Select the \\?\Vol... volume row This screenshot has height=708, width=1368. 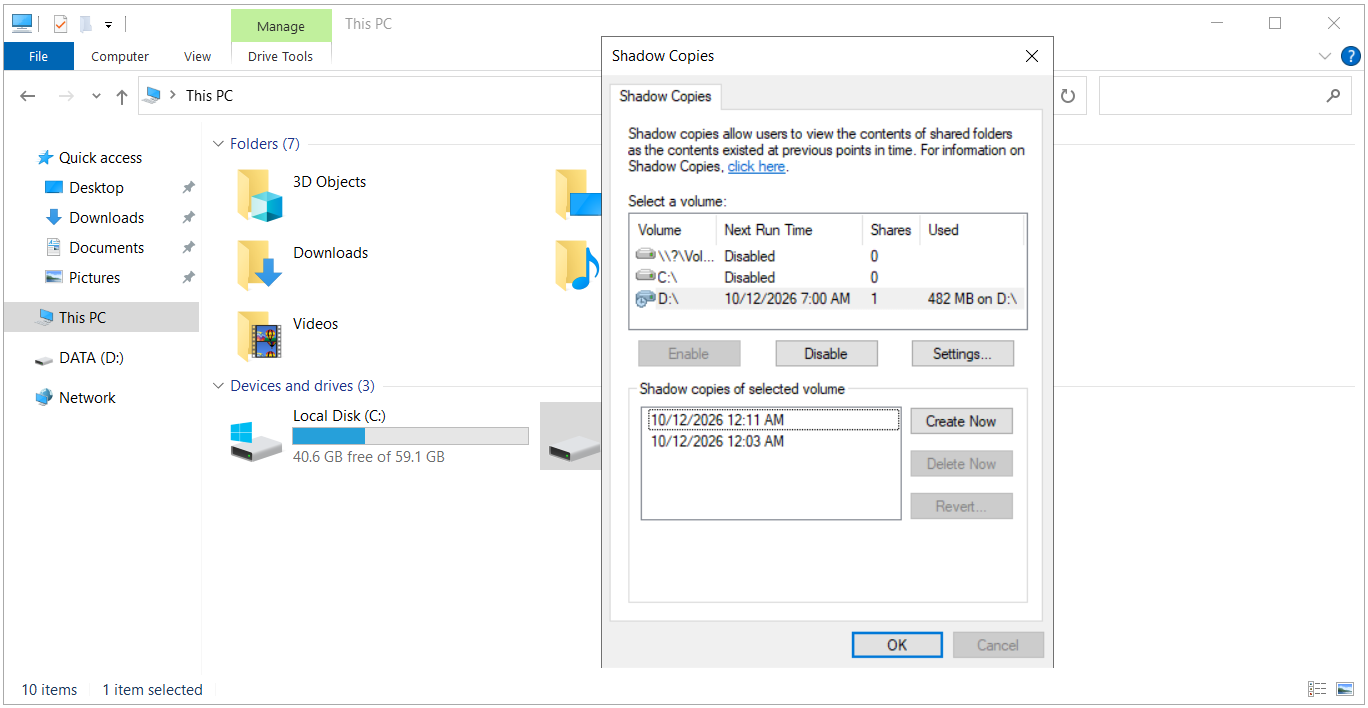pyautogui.click(x=827, y=256)
